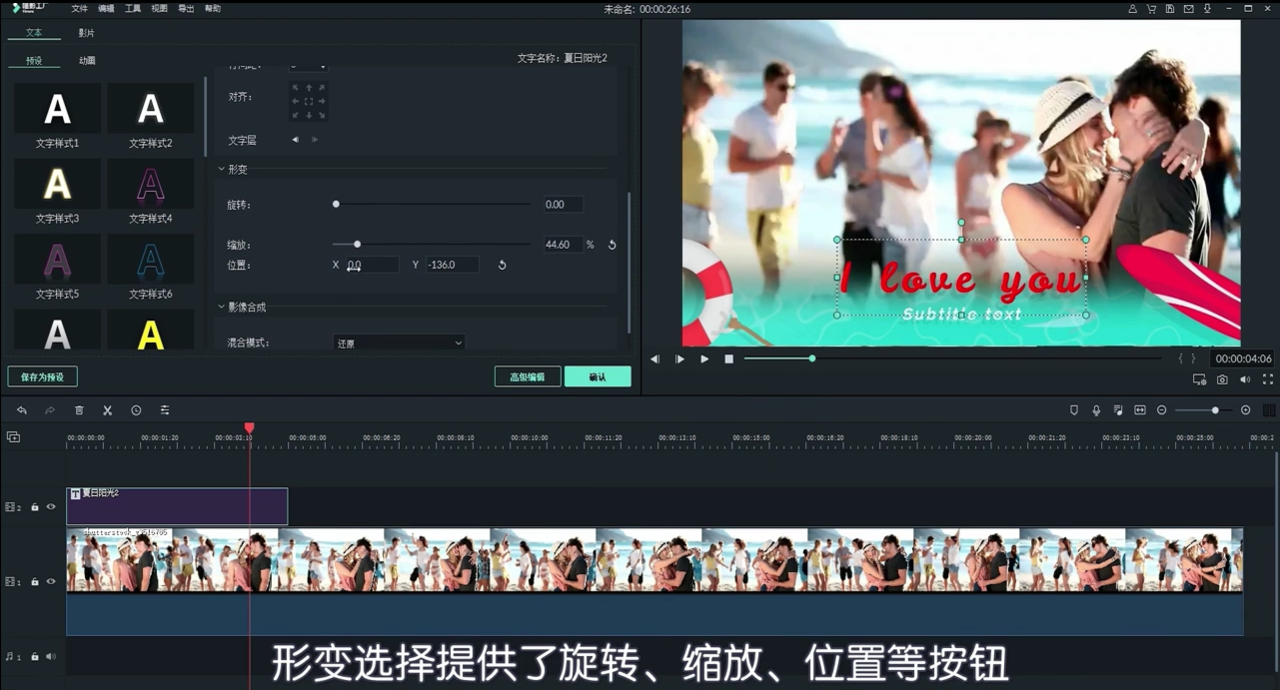Click the fullscreen preview icon
1280x690 pixels.
(1267, 379)
